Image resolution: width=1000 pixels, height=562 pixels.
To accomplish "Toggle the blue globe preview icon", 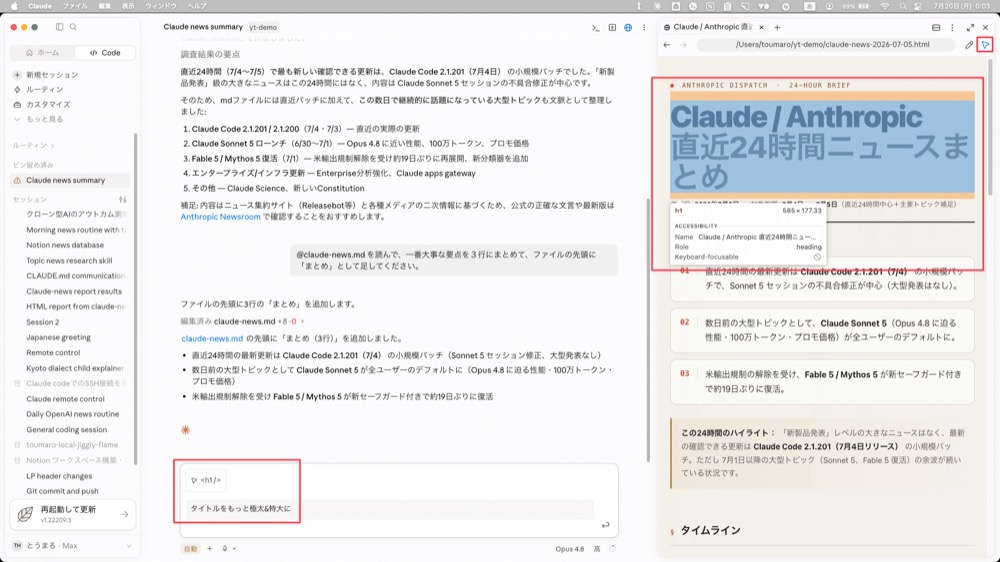I will tap(628, 27).
